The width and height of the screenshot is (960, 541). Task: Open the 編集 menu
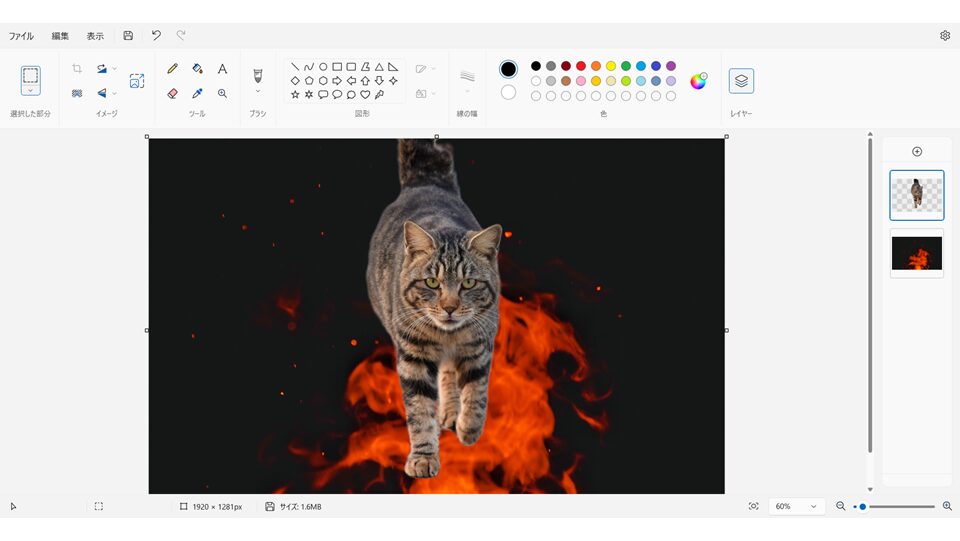point(60,36)
